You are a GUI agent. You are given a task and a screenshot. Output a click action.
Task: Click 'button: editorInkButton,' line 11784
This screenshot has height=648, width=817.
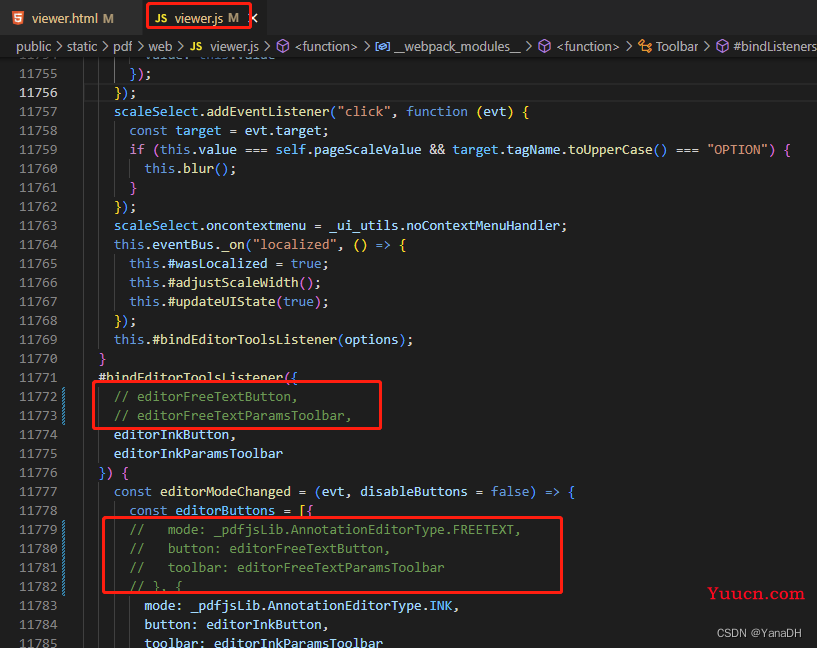pos(236,625)
